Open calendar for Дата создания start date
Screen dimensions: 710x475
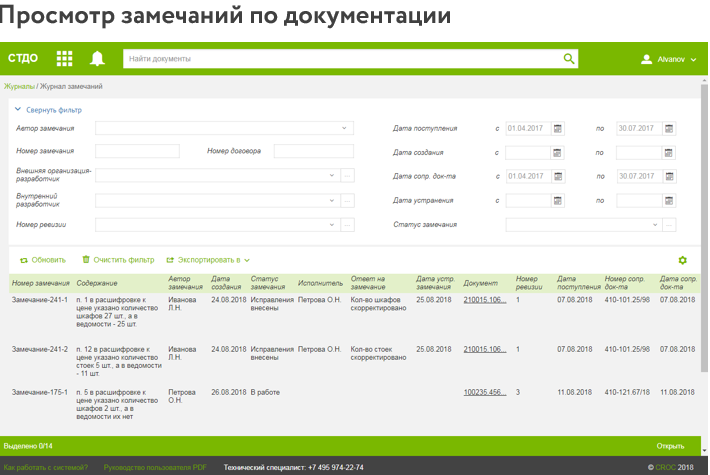pyautogui.click(x=557, y=153)
